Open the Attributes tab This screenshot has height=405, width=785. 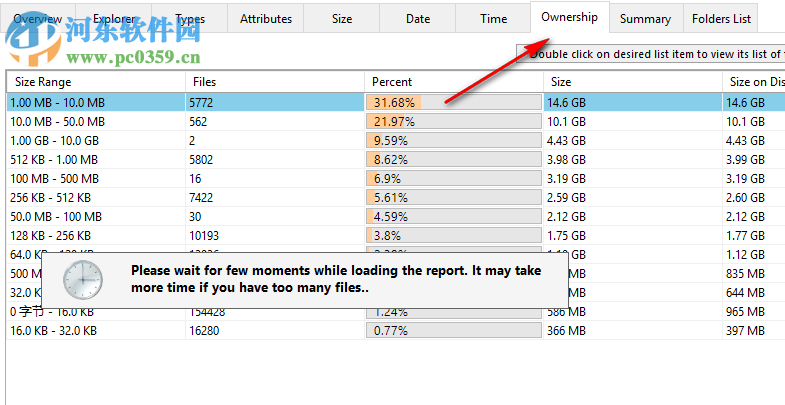pos(266,19)
